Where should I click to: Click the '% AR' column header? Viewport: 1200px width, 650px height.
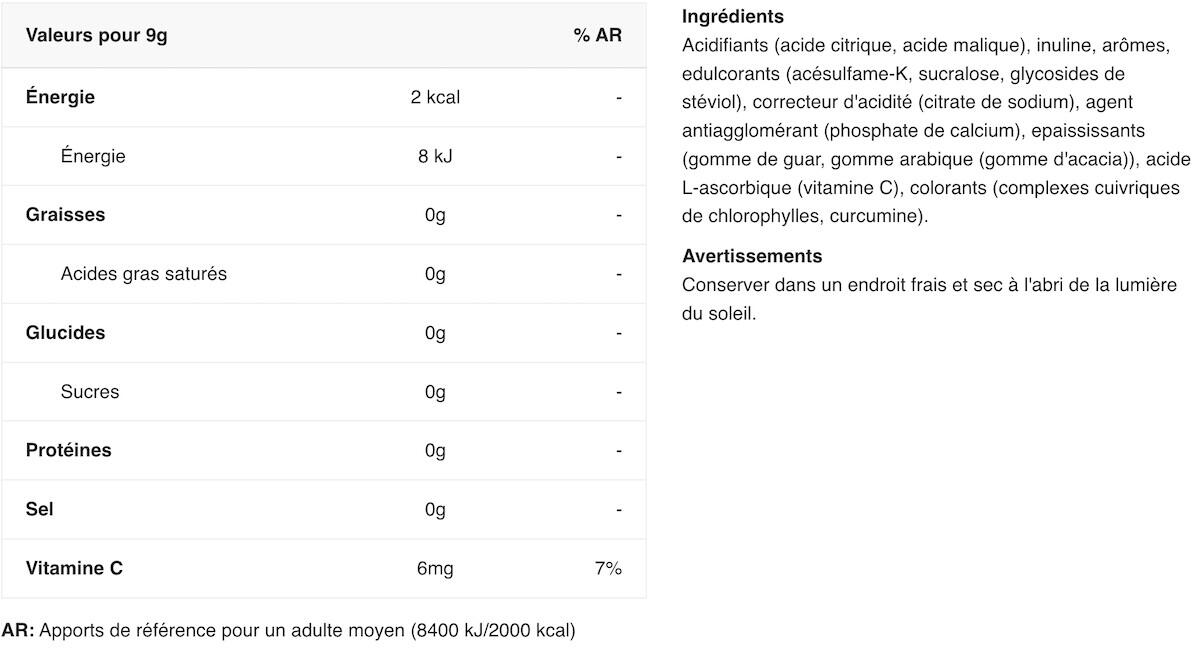pos(597,36)
